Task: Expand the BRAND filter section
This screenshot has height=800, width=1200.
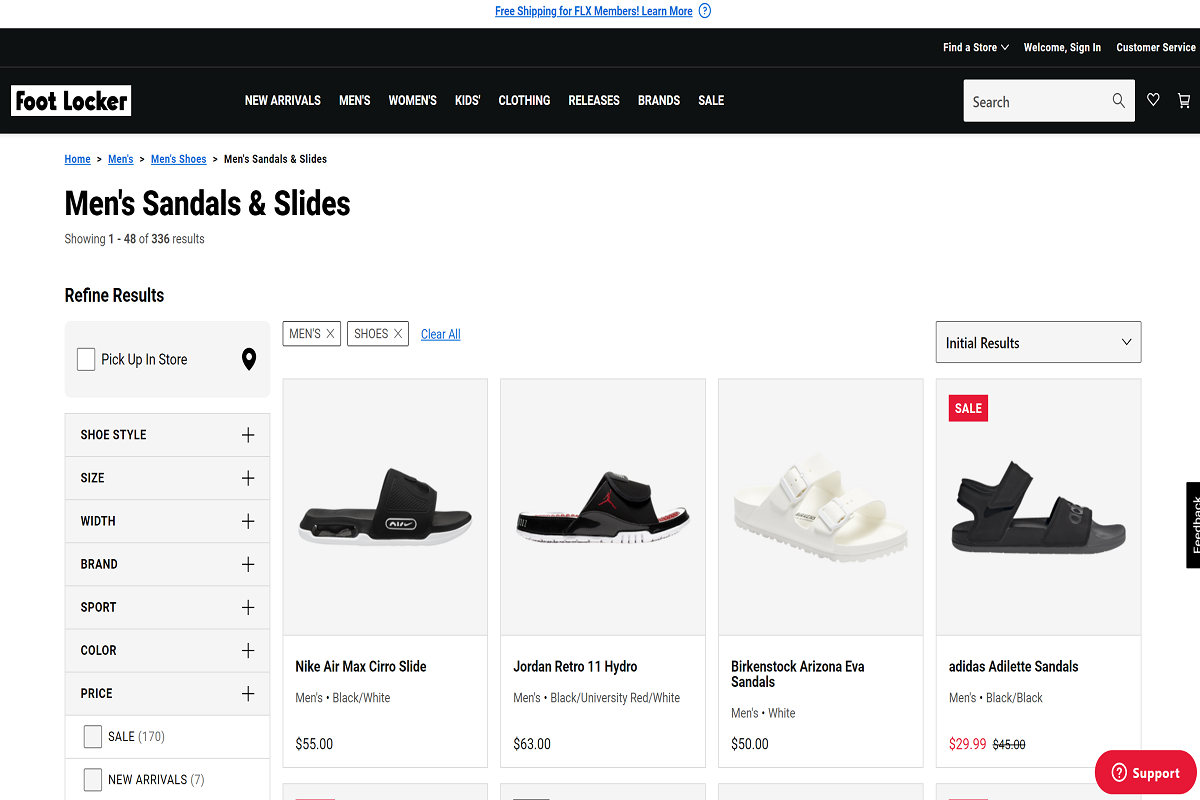Action: pos(167,564)
